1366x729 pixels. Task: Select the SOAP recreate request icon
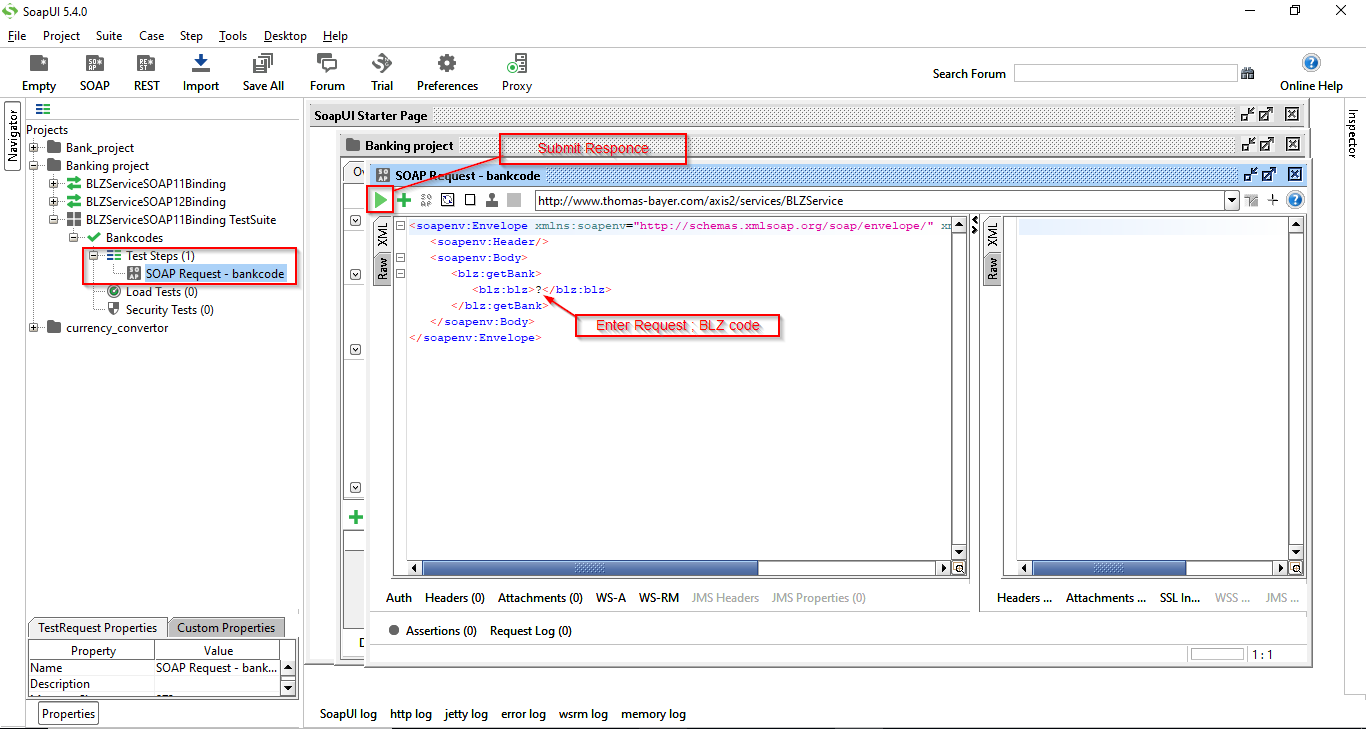pyautogui.click(x=426, y=199)
